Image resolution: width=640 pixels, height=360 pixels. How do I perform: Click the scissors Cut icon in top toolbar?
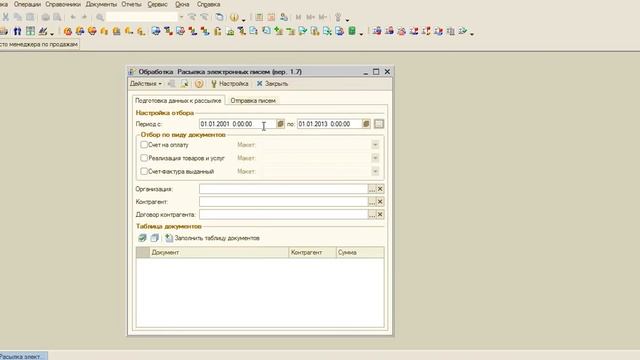(6, 17)
